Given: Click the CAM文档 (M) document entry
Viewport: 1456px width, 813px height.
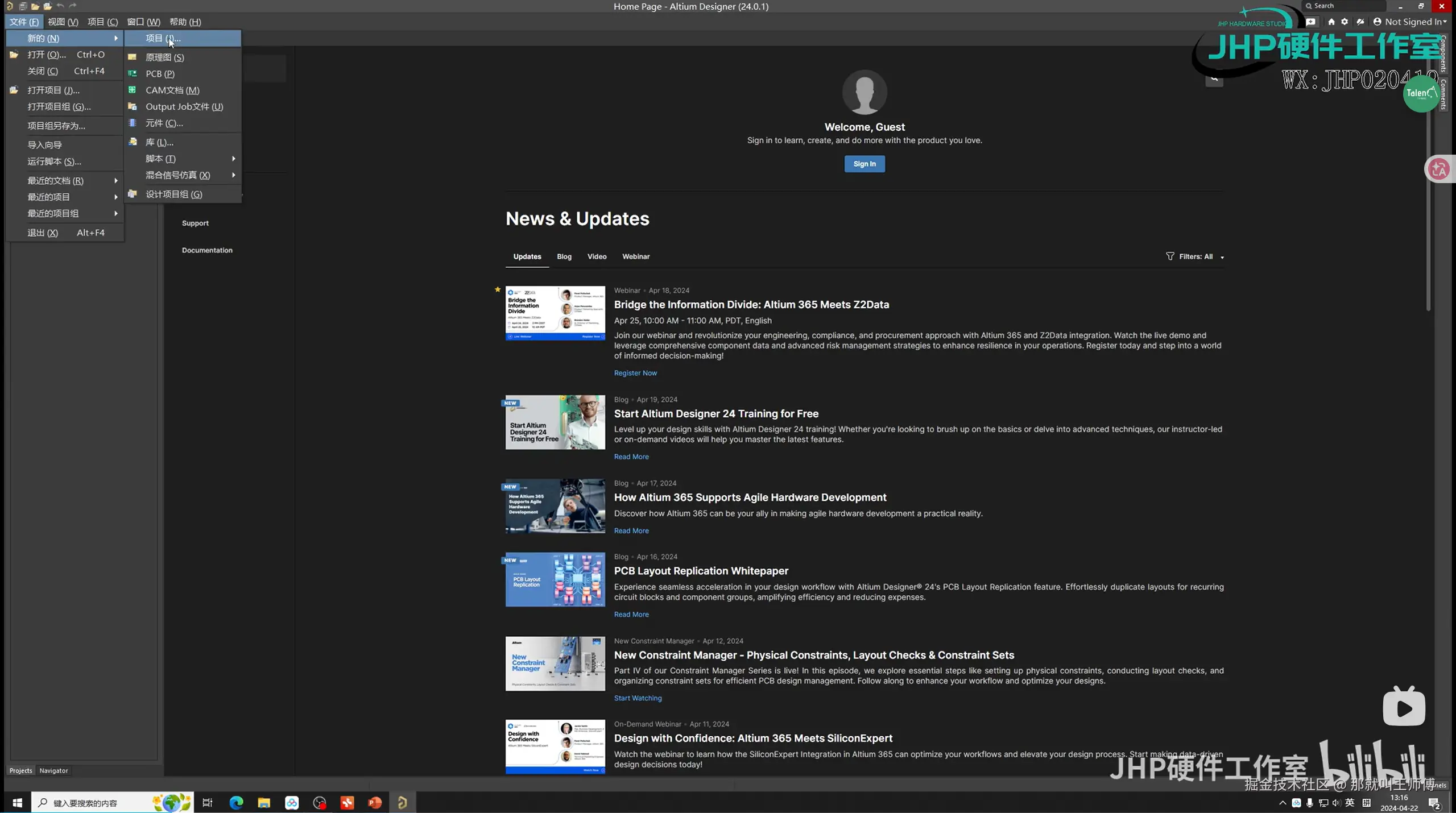Looking at the screenshot, I should [x=183, y=90].
